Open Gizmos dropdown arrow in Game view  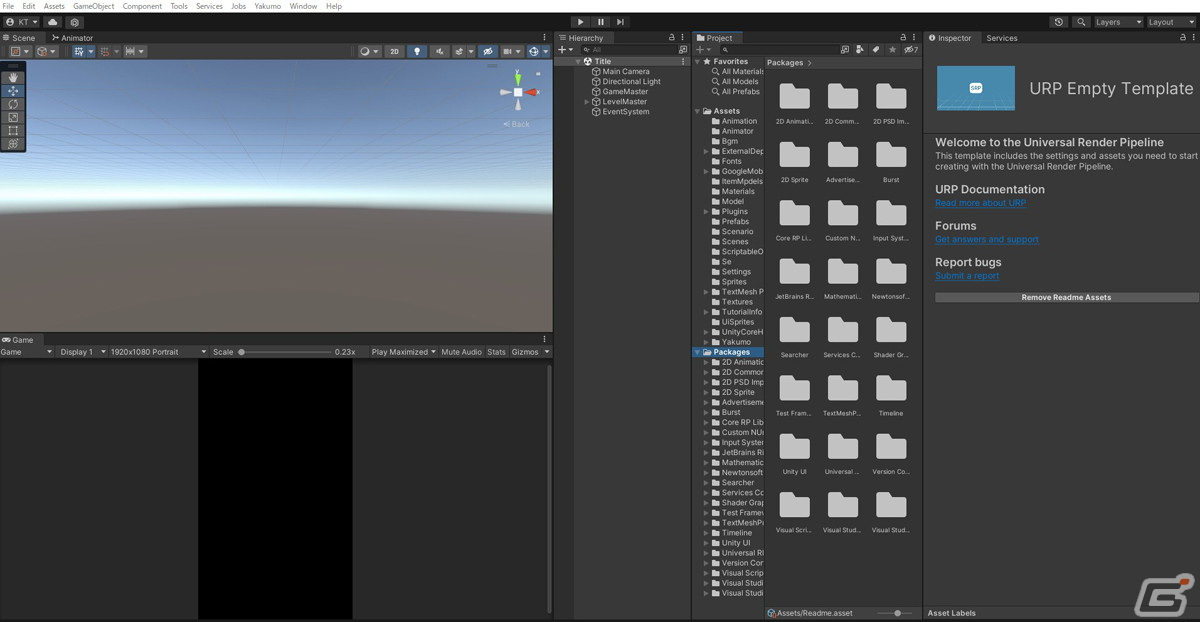coord(545,352)
